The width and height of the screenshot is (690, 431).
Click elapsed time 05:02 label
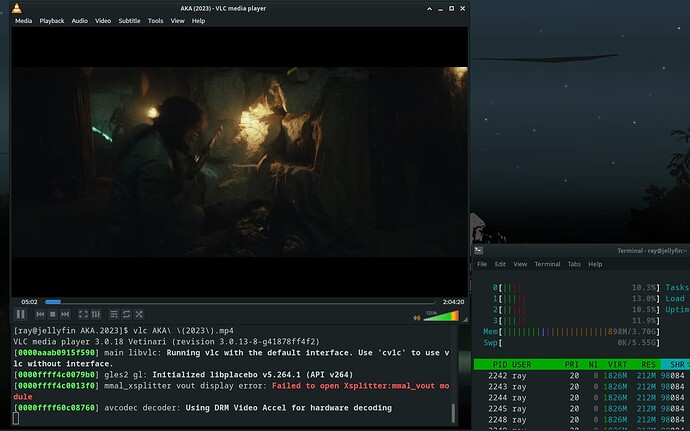29,302
